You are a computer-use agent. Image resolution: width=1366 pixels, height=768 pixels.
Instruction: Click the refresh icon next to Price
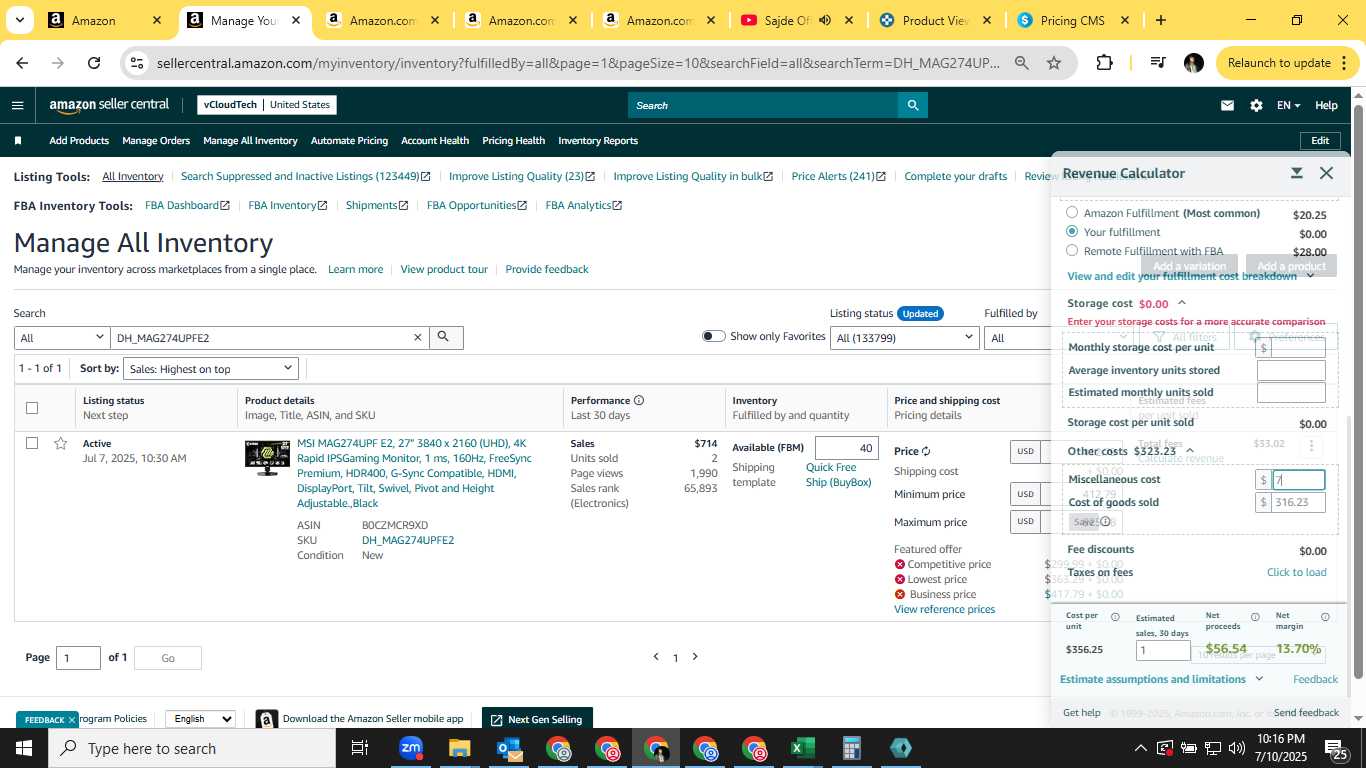coord(926,451)
